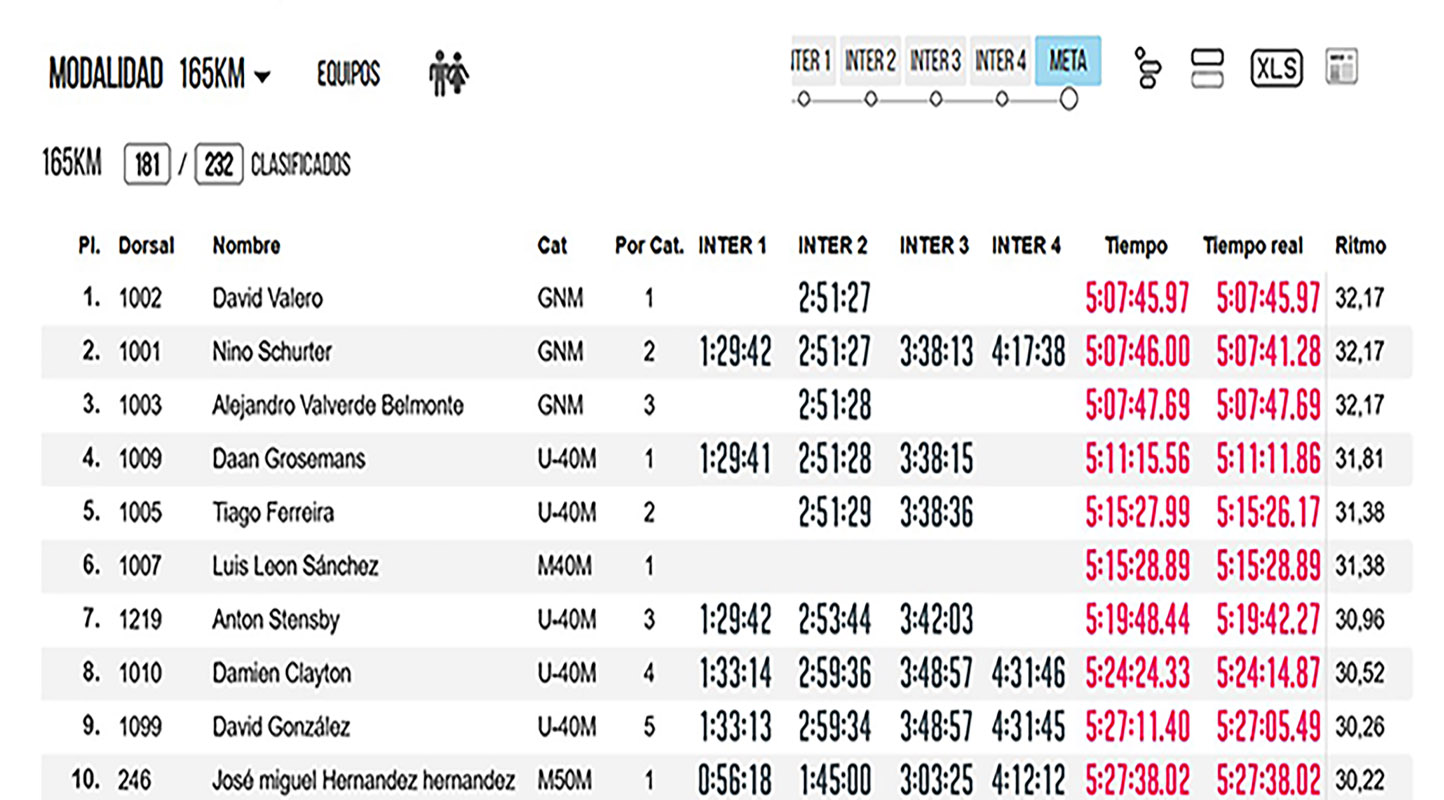
Task: Open the INTER 4 tab
Action: (1000, 61)
